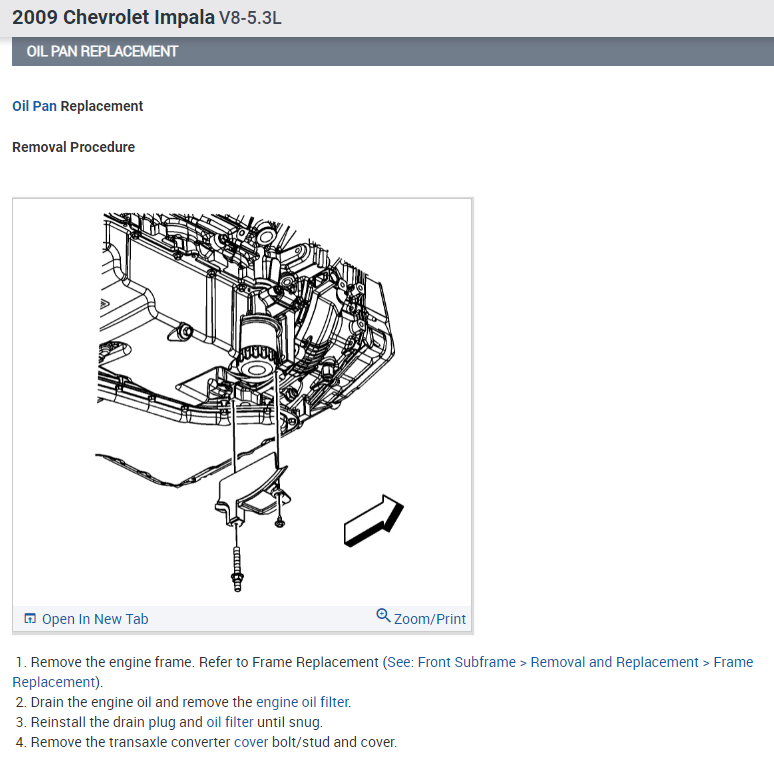Screen dimensions: 774x778
Task: Open Removal and Replacement link
Action: (x=614, y=662)
